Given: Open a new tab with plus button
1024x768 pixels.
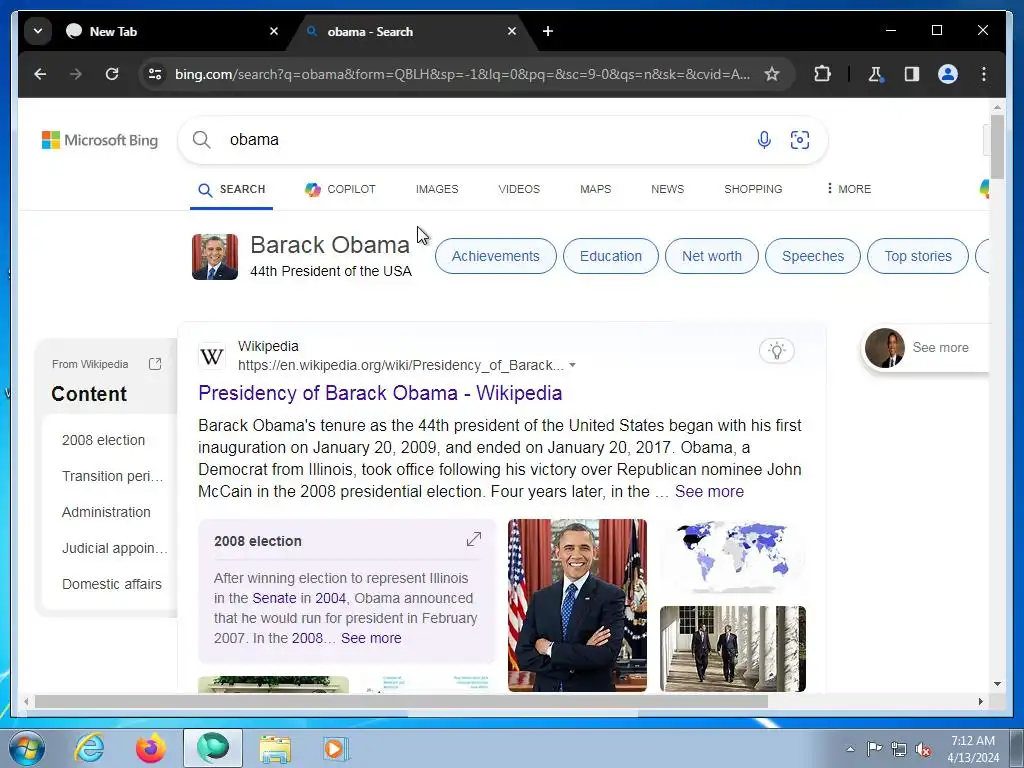Looking at the screenshot, I should pos(548,31).
